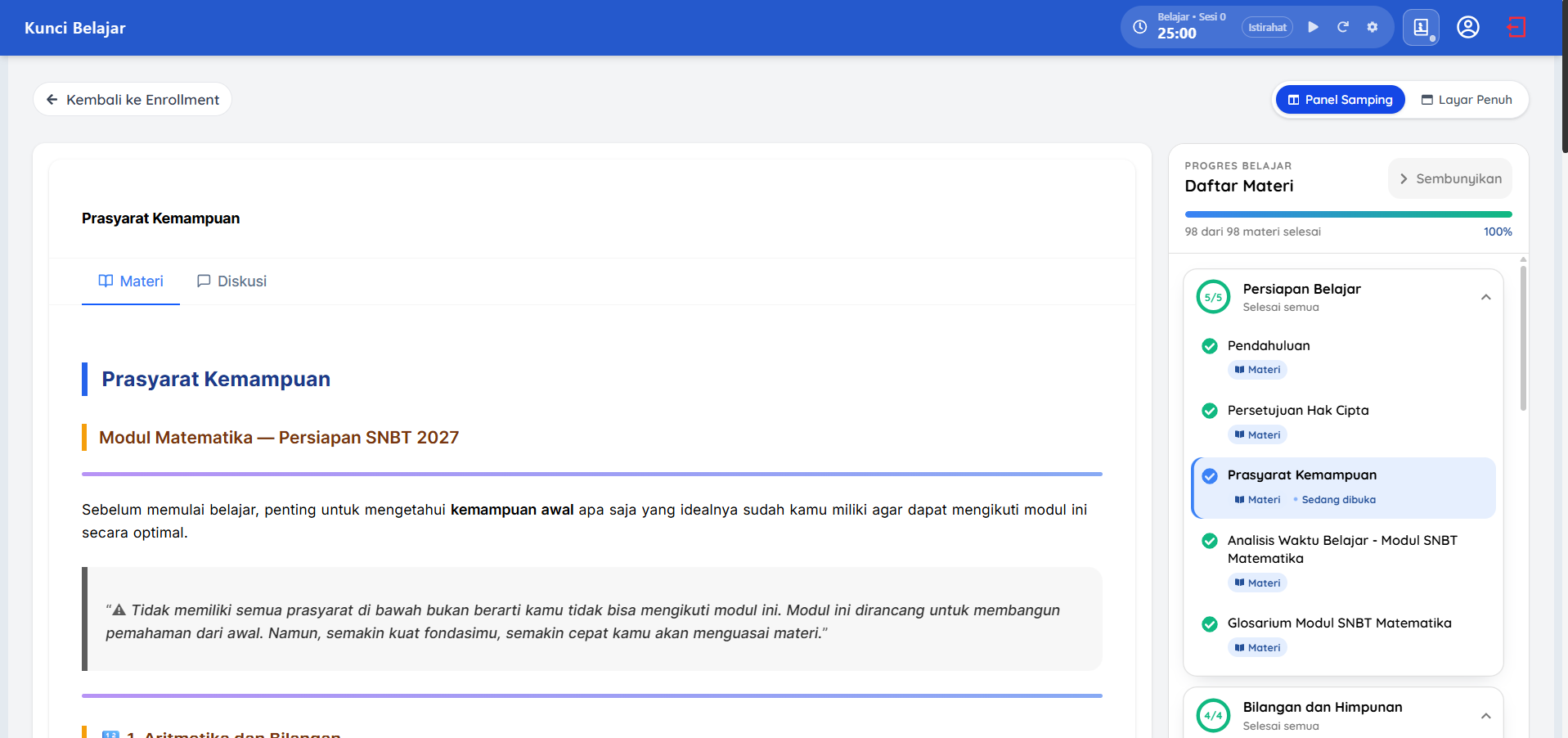The width and height of the screenshot is (1568, 738).
Task: Click the bold 'kemampuan awal' phrase
Action: point(512,510)
